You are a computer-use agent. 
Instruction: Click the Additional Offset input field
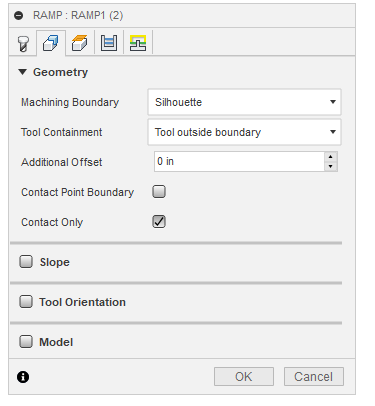[239, 161]
